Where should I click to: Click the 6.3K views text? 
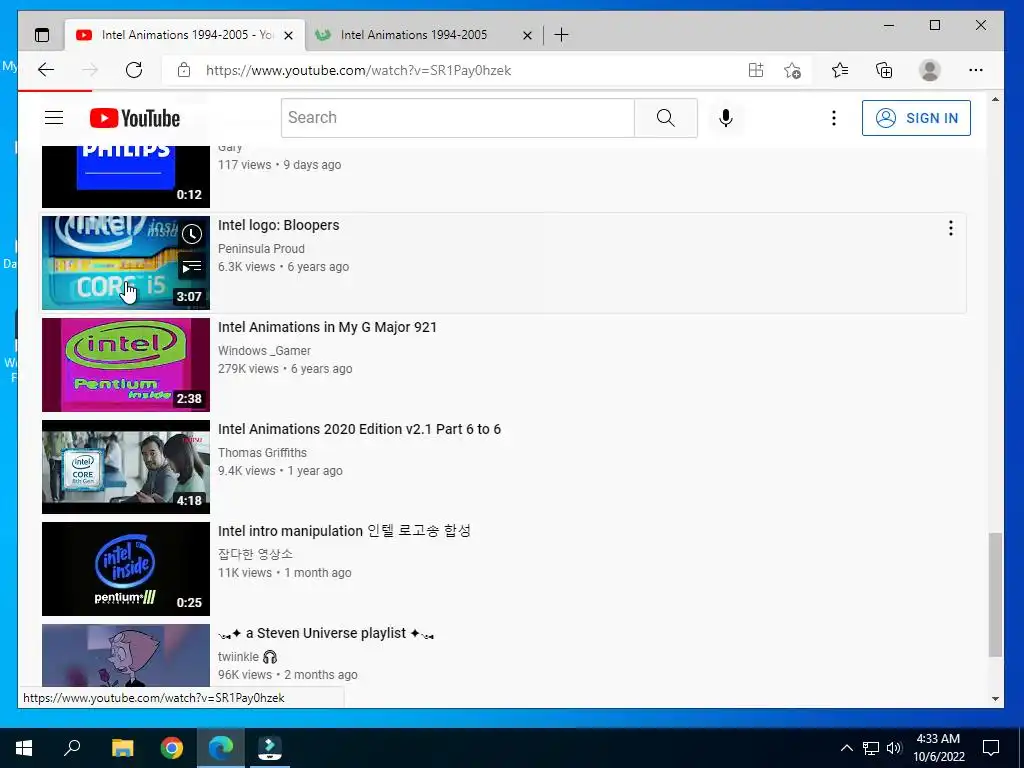click(x=246, y=266)
